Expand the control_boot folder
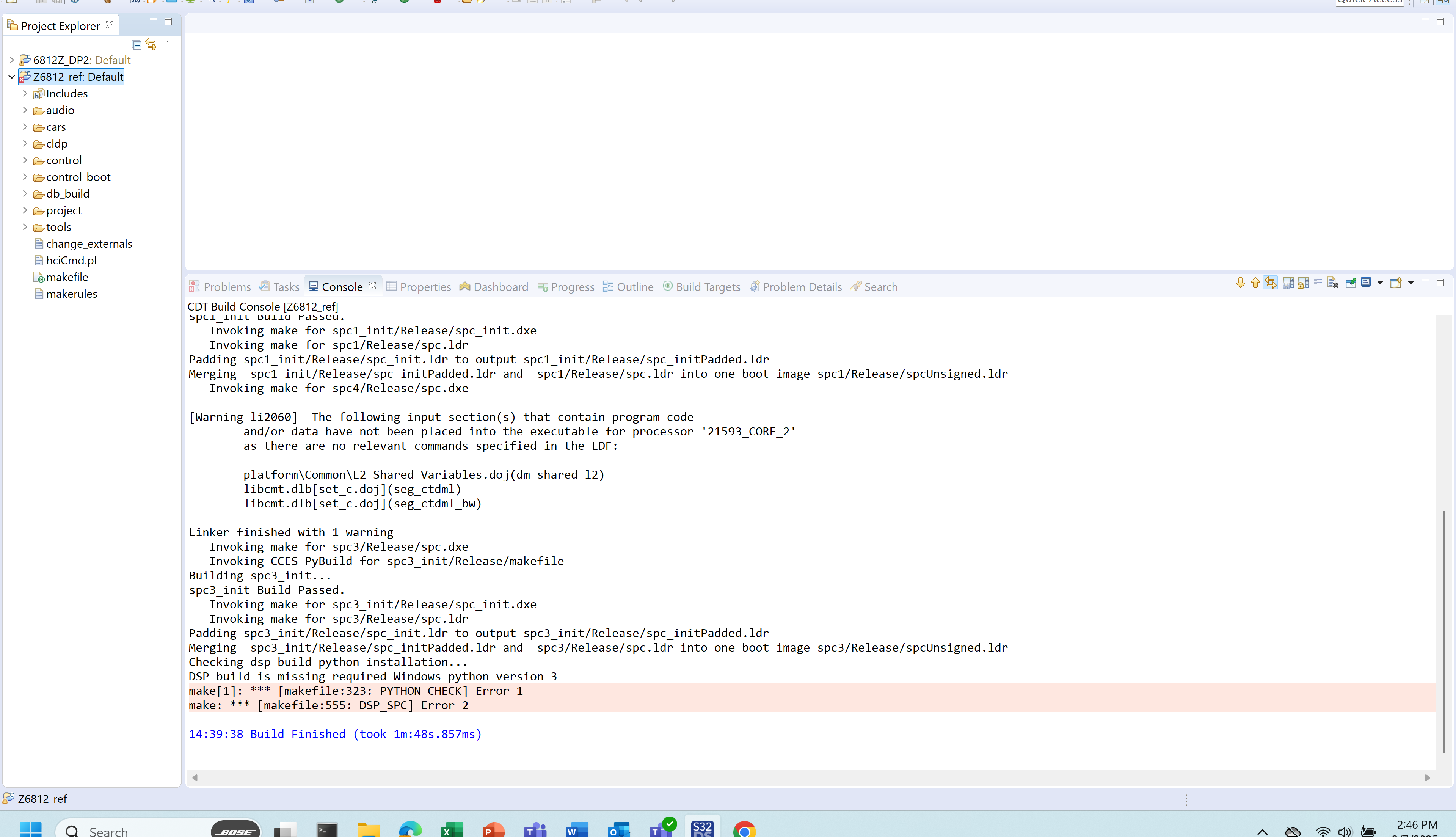This screenshot has width=1456, height=837. click(x=25, y=177)
